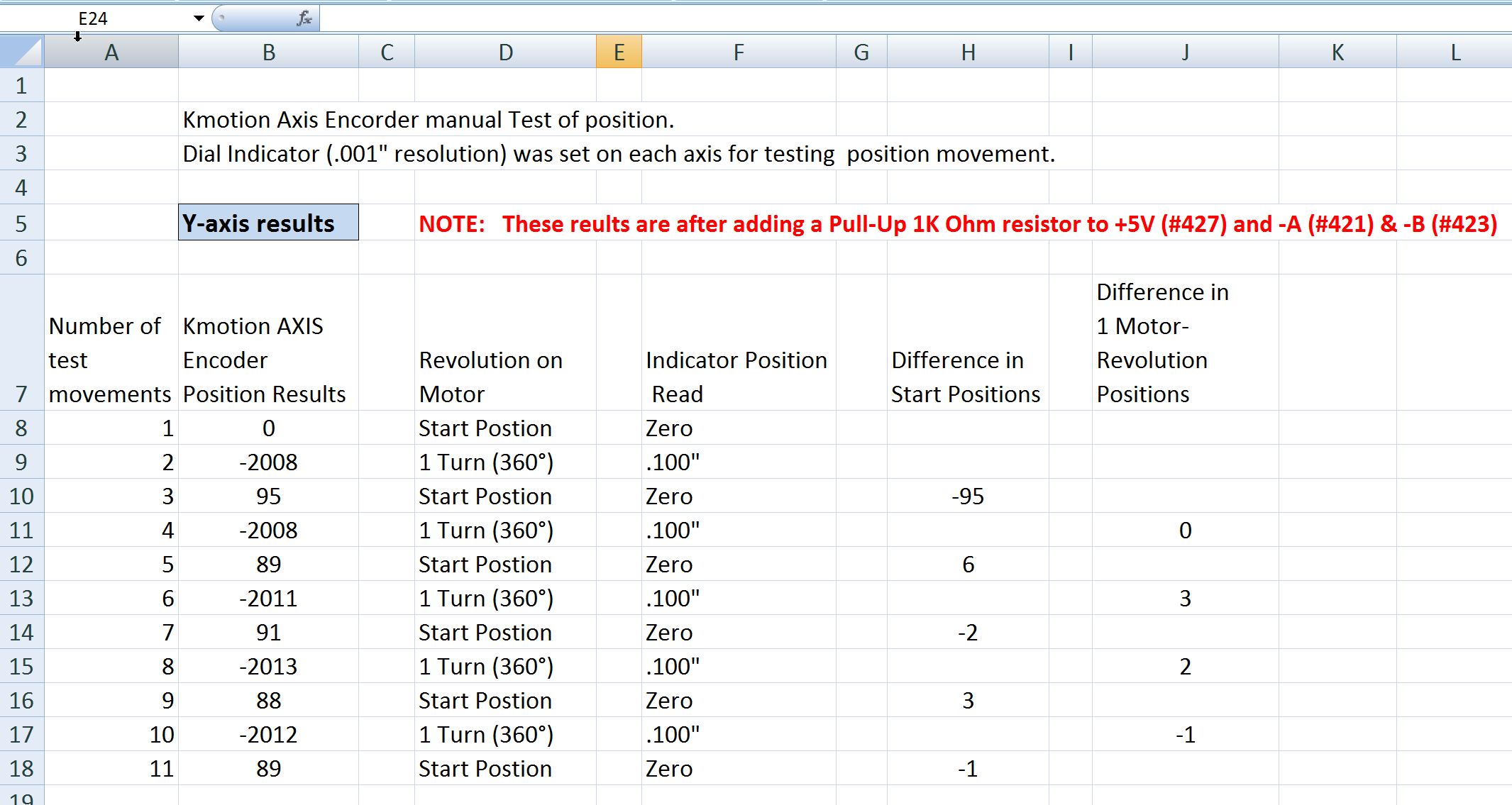Screen dimensions: 1512x805
Task: Select the row 1 header
Action: 22,85
